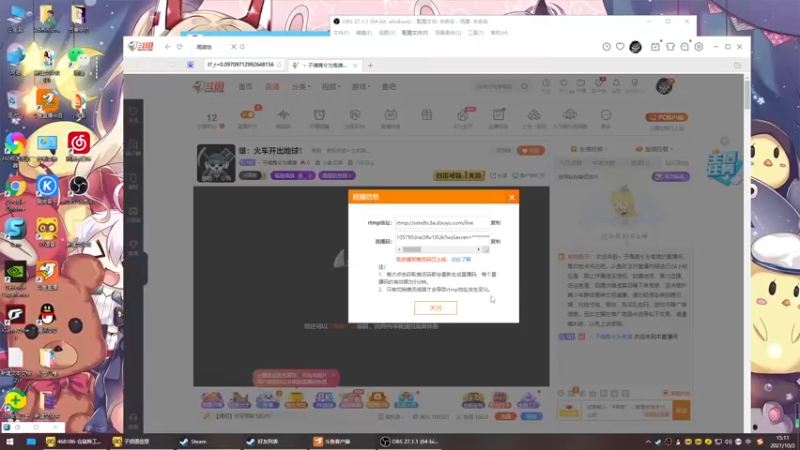Open the waveform icon in streamer toolbar
This screenshot has height=450, width=800.
[x=283, y=115]
